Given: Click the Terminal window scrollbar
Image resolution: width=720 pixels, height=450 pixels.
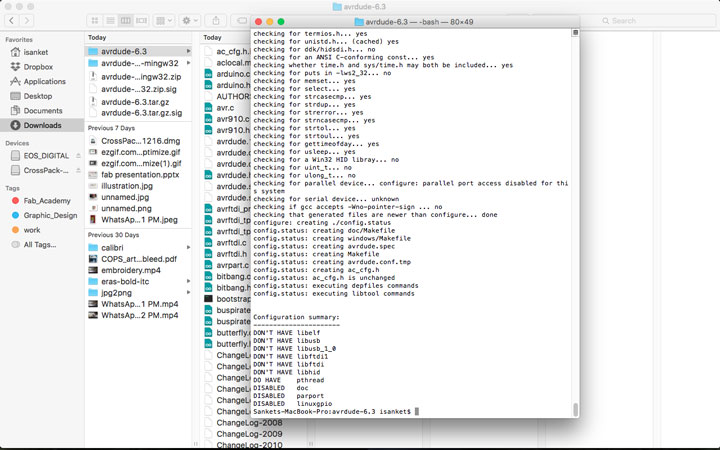Looking at the screenshot, I should tap(575, 409).
